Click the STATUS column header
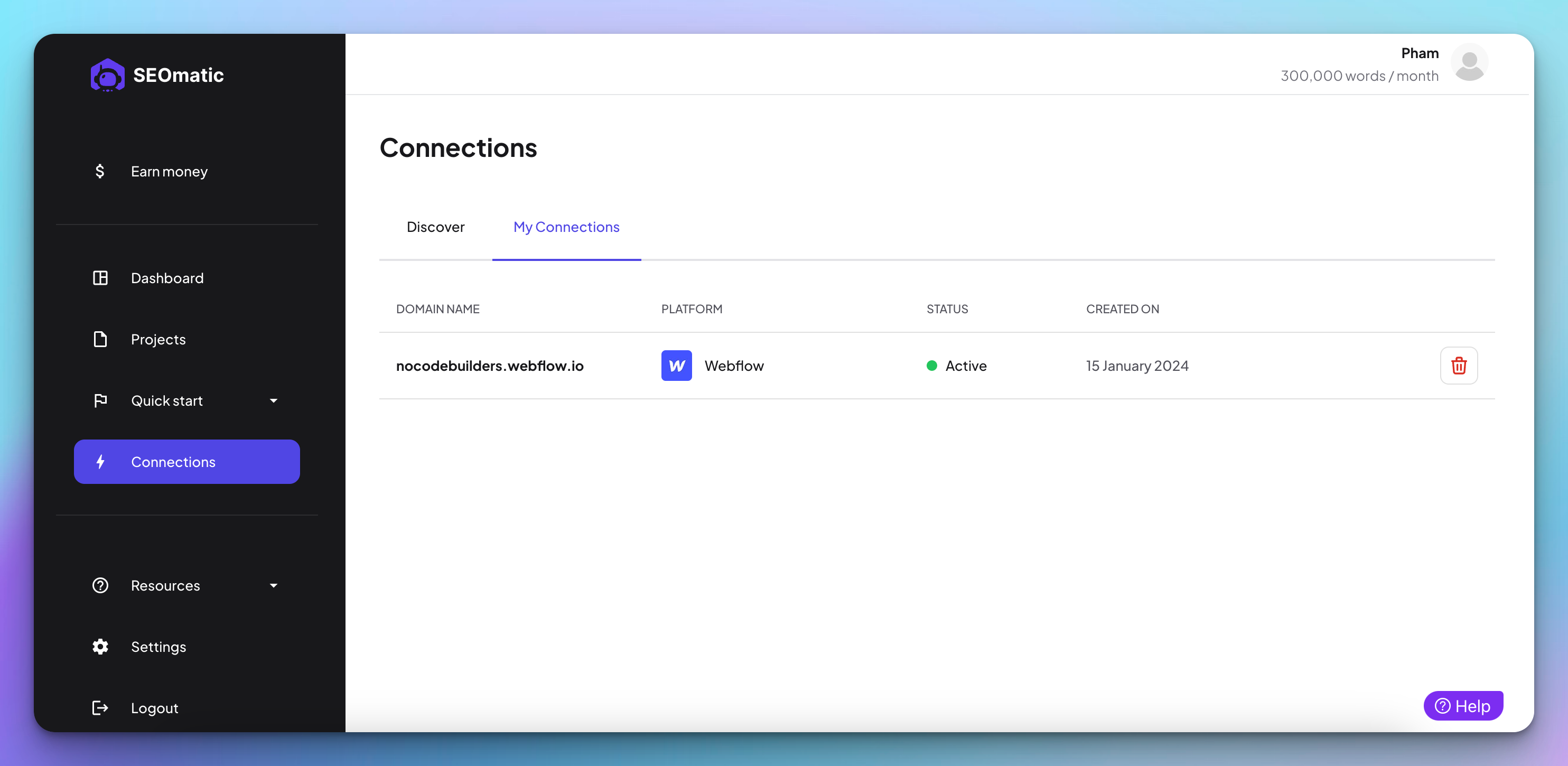 (947, 309)
